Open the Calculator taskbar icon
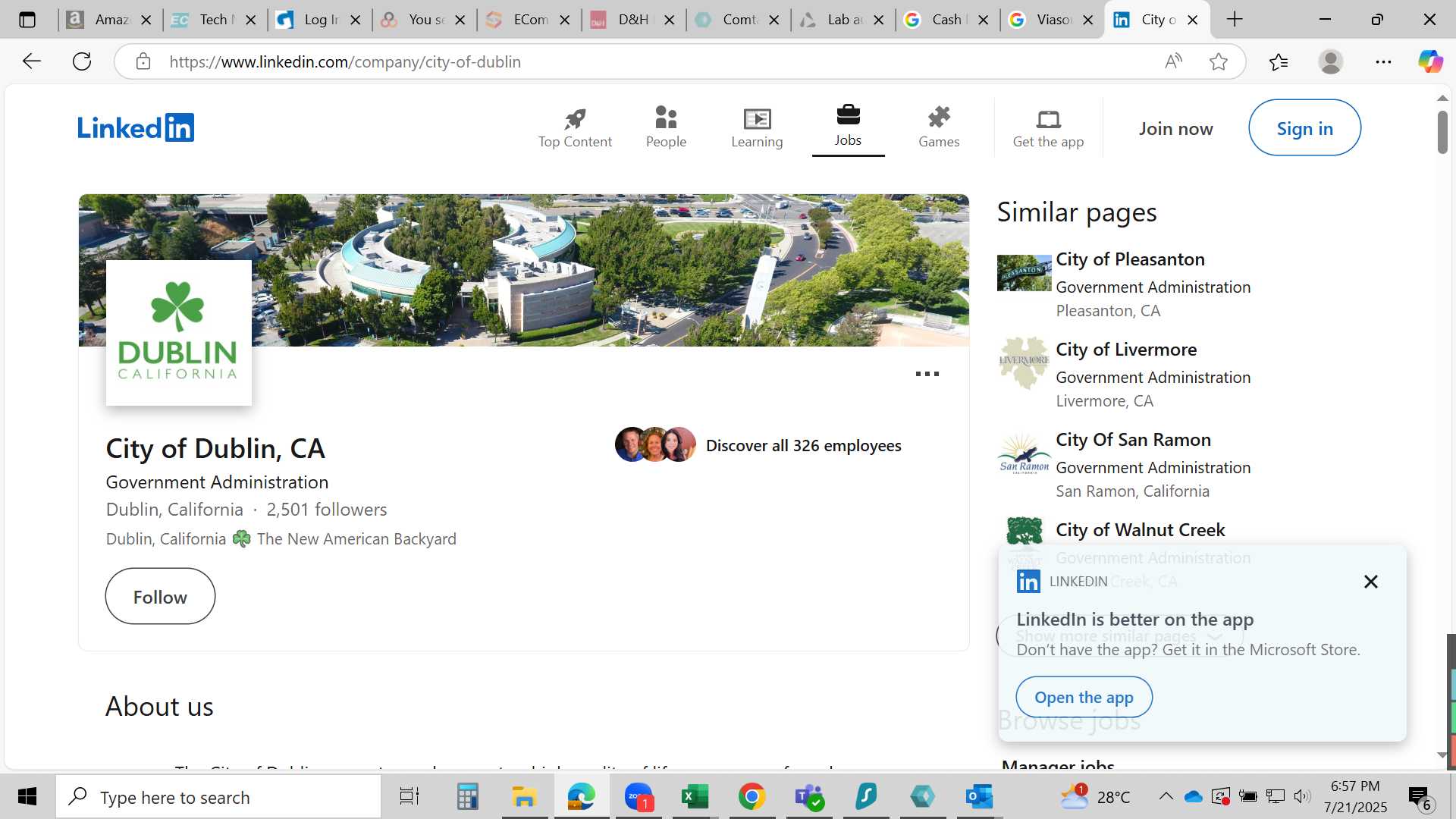The image size is (1456, 819). tap(467, 797)
